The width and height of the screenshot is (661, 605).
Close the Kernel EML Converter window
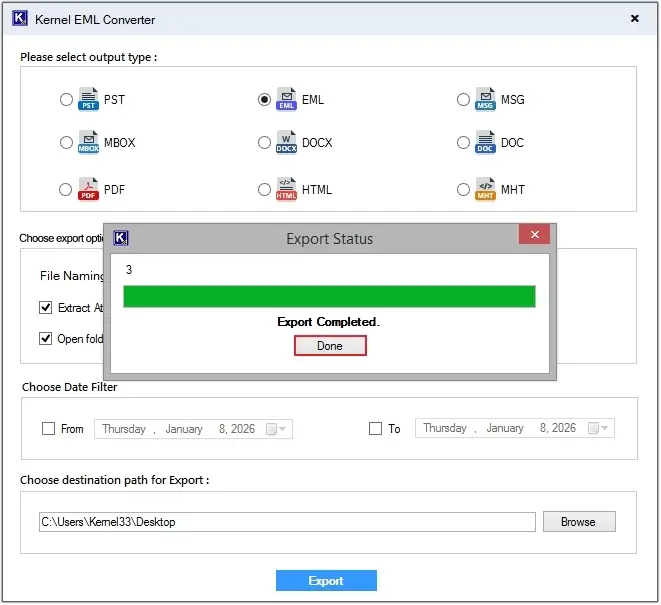point(634,19)
